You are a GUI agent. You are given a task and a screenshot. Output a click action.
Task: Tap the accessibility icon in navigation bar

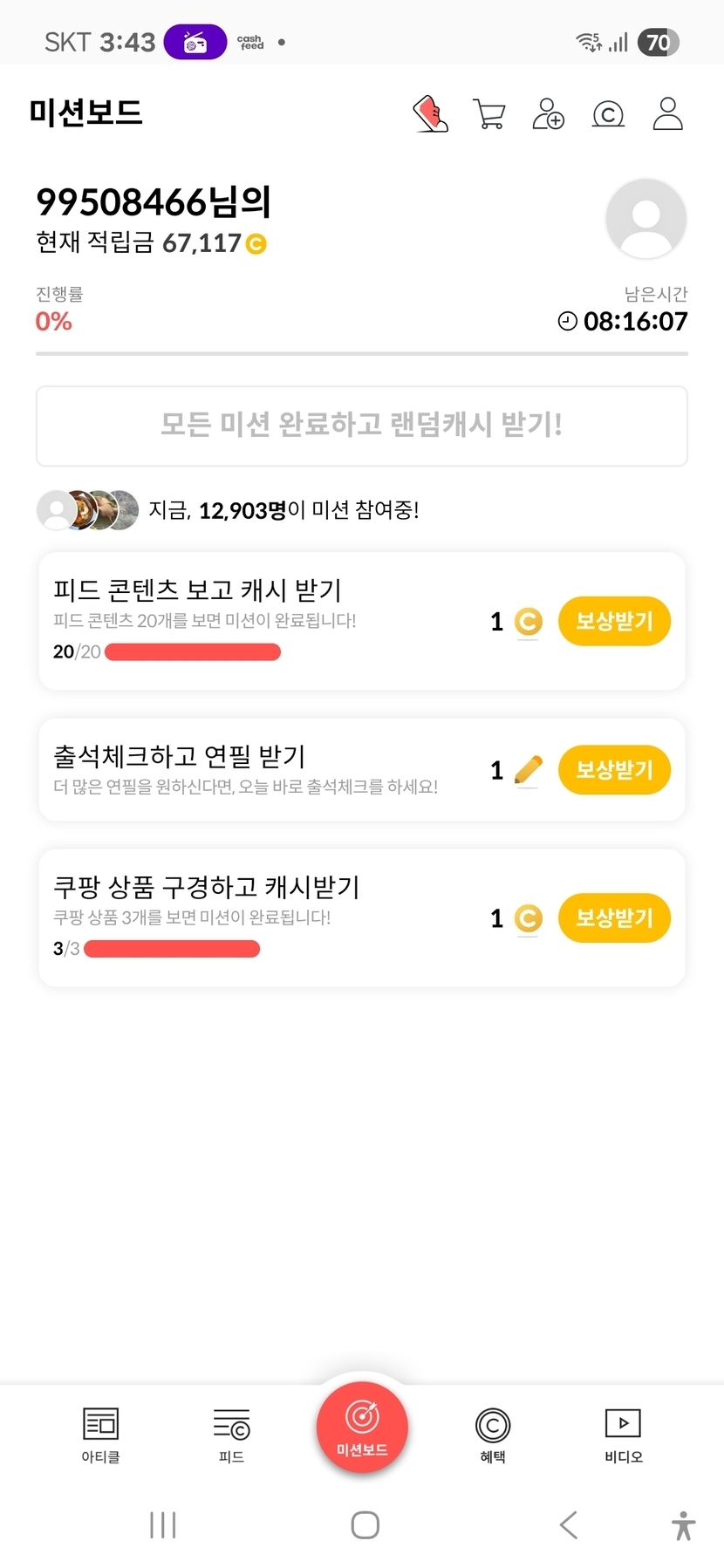pyautogui.click(x=684, y=1525)
